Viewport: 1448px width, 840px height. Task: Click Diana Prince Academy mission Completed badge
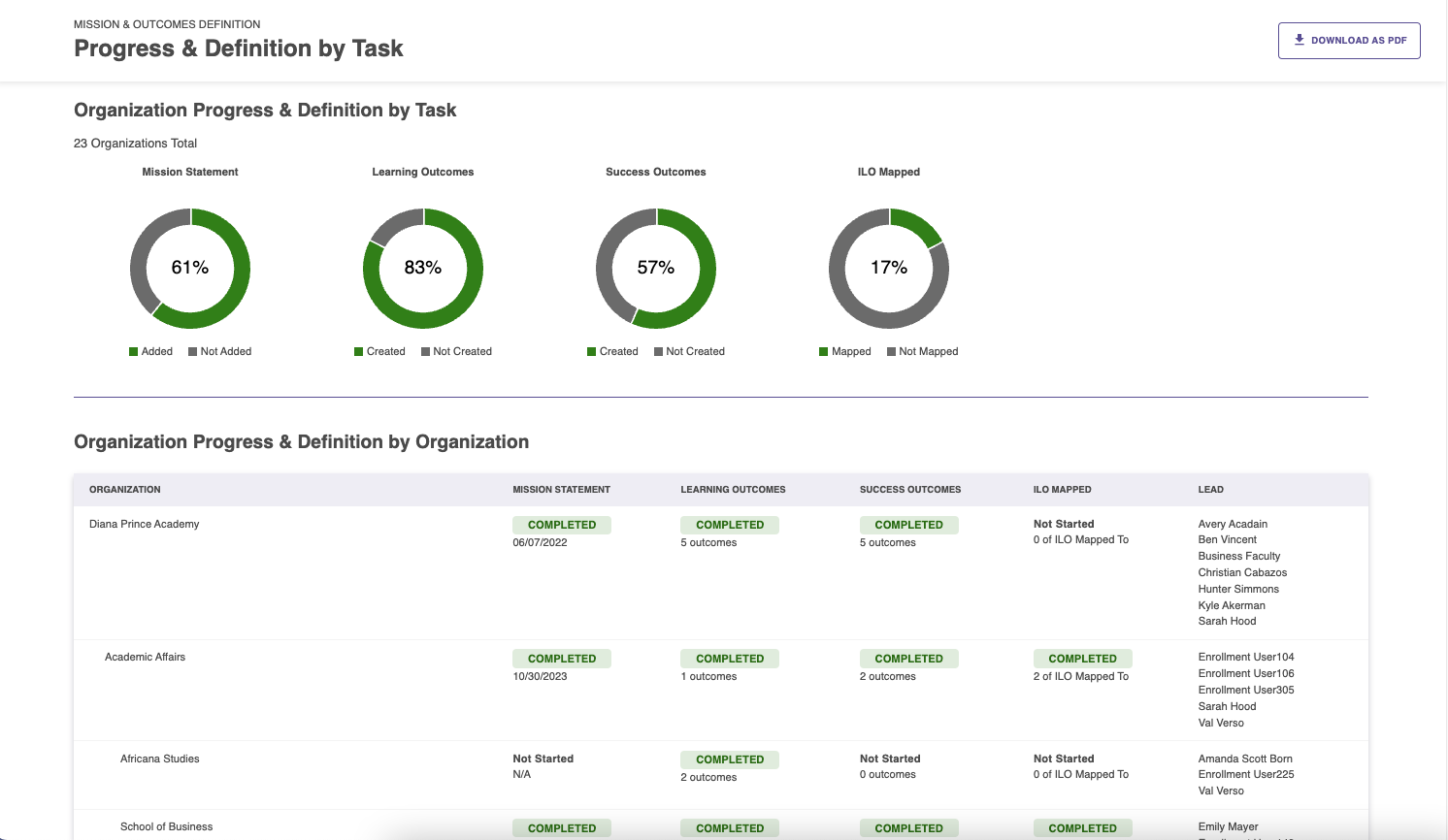pyautogui.click(x=562, y=525)
